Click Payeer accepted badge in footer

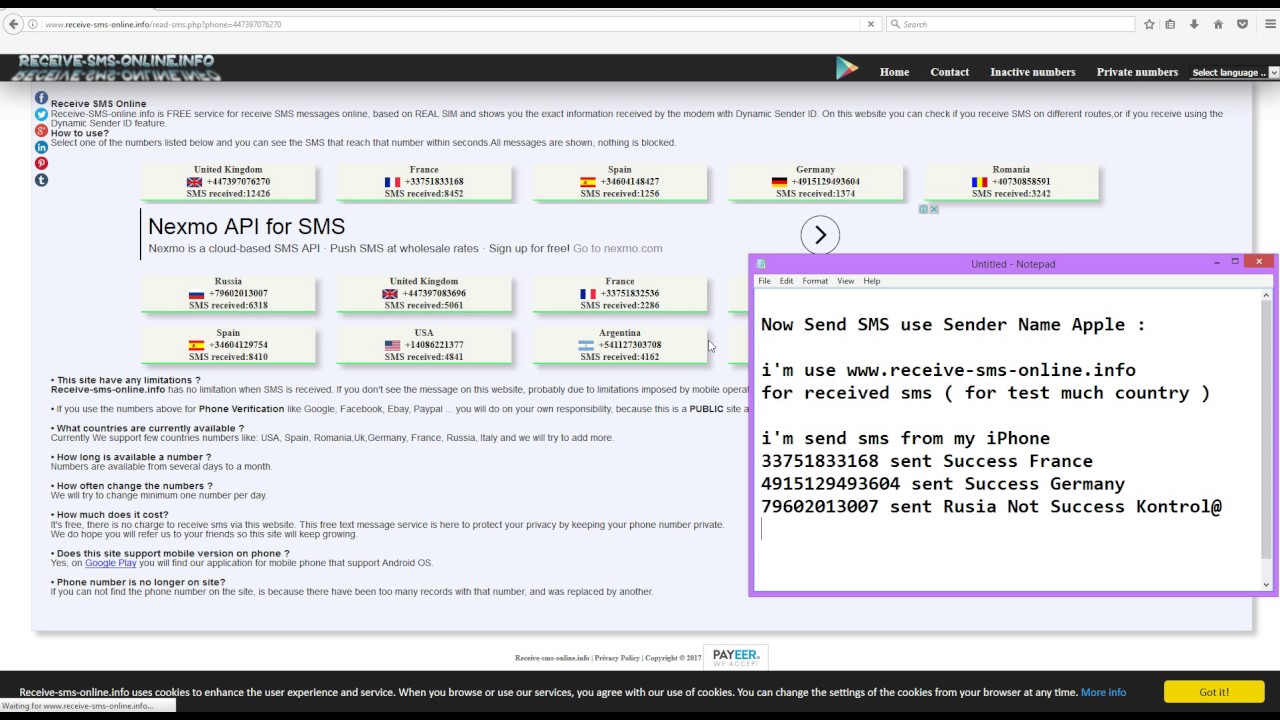click(x=736, y=657)
